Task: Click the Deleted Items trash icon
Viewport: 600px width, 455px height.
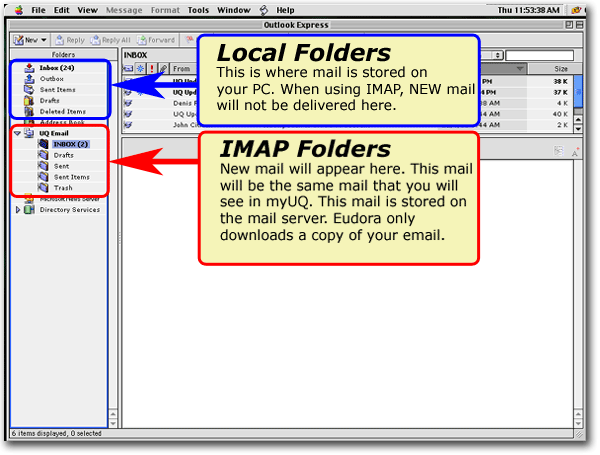Action: [28, 112]
